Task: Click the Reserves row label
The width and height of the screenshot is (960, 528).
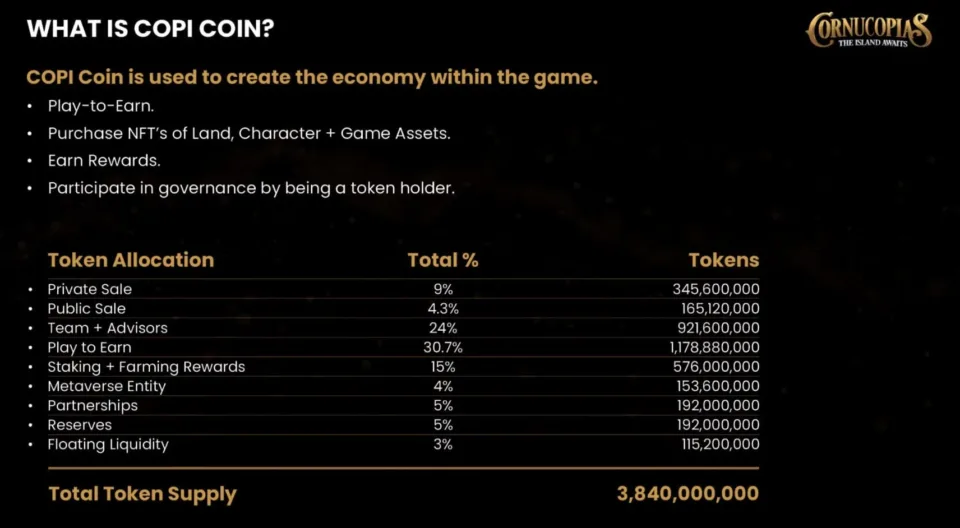Action: 80,425
